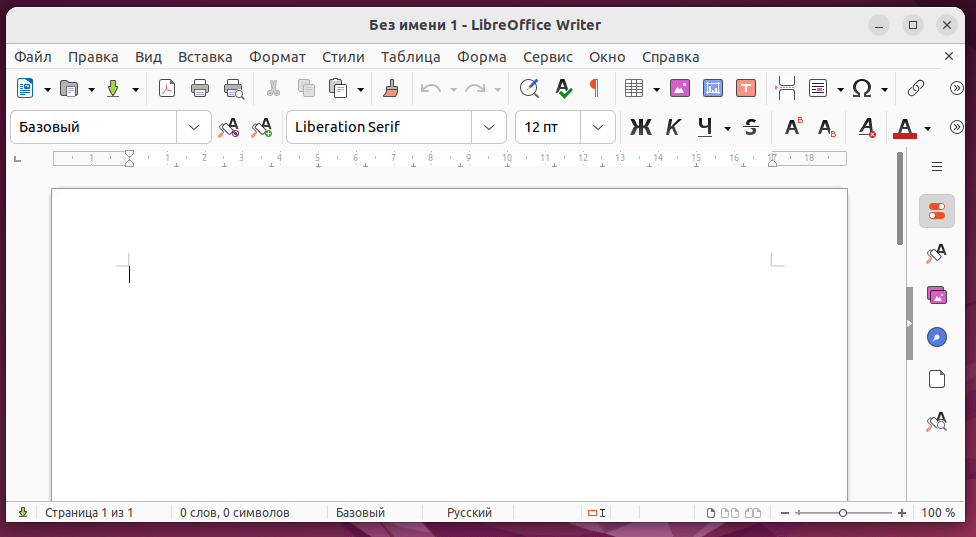The height and width of the screenshot is (537, 976).
Task: Open the Файл menu
Action: 32,57
